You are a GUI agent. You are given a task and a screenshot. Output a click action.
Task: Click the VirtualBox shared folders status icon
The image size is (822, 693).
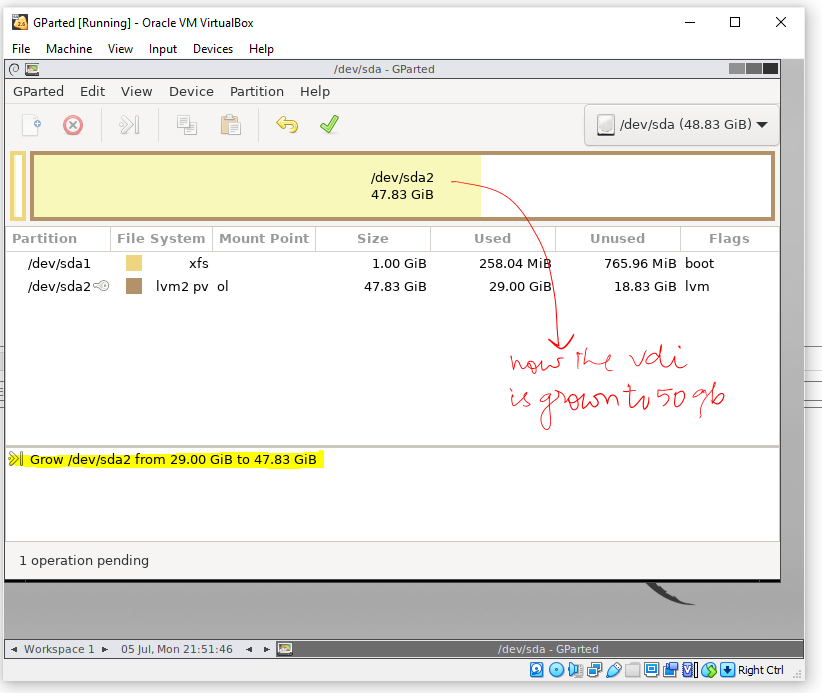click(x=632, y=670)
